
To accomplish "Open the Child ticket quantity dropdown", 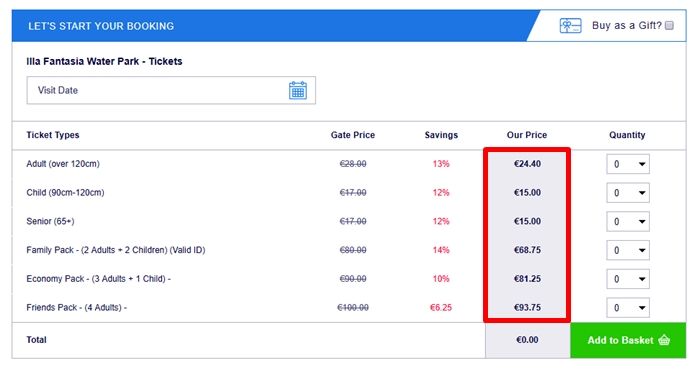I will pos(628,193).
